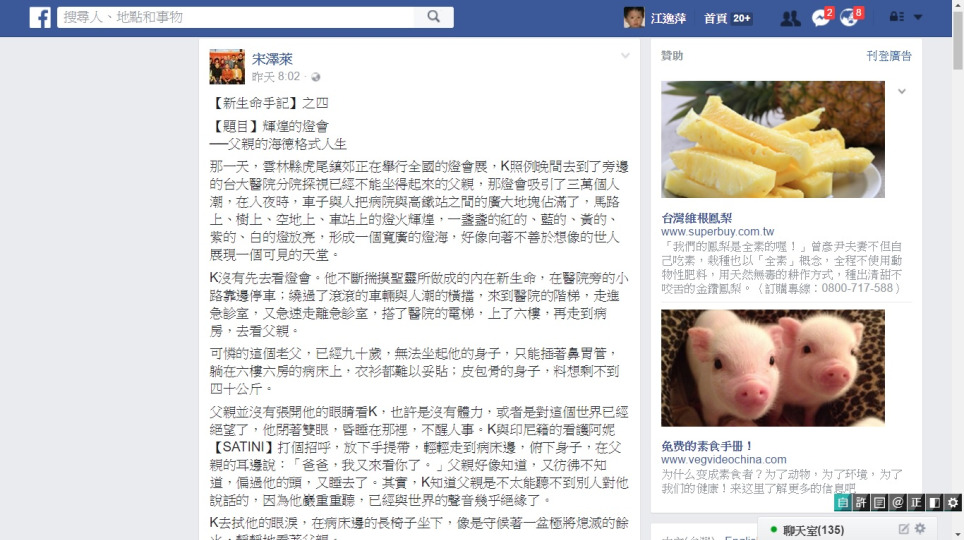Toggle the IME 正 character mode button
The width and height of the screenshot is (964, 540).
click(916, 502)
